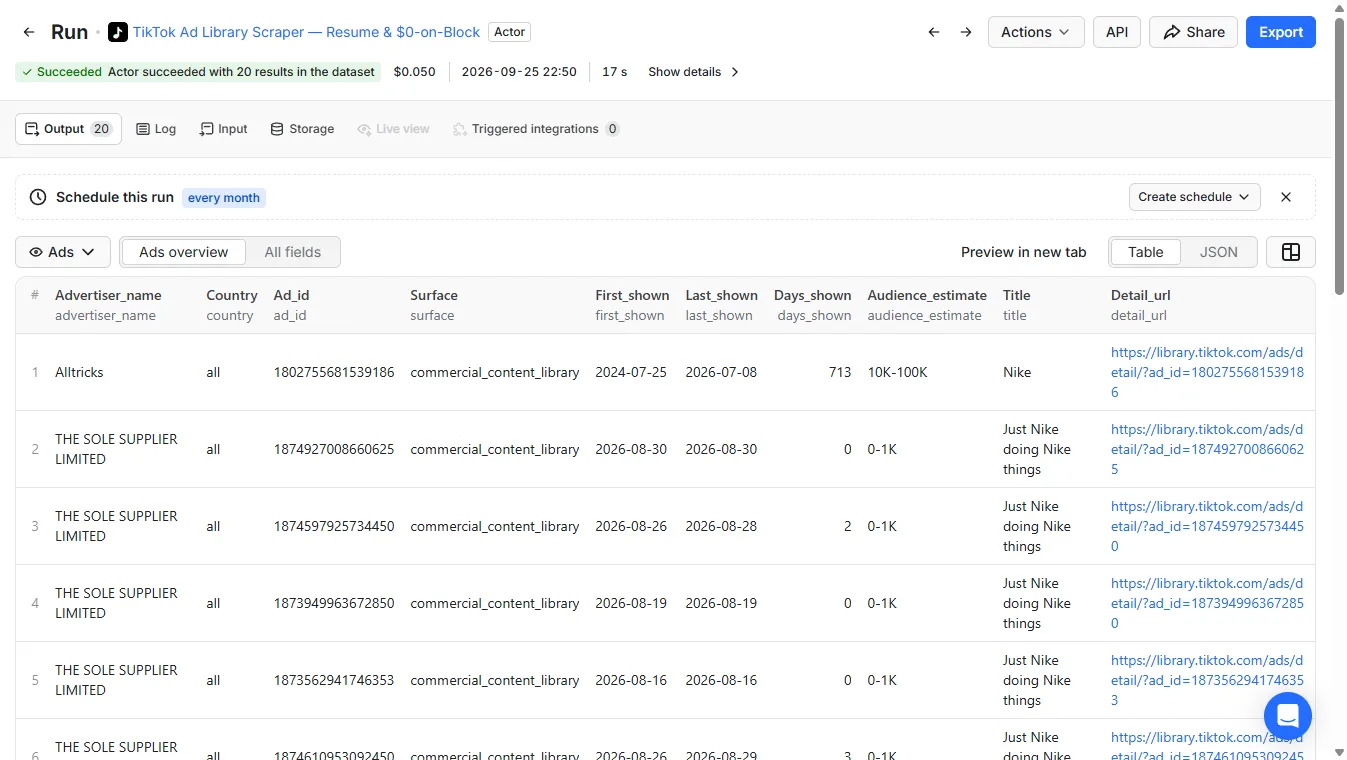1347x760 pixels.
Task: Open the Input tab
Action: pyautogui.click(x=223, y=129)
